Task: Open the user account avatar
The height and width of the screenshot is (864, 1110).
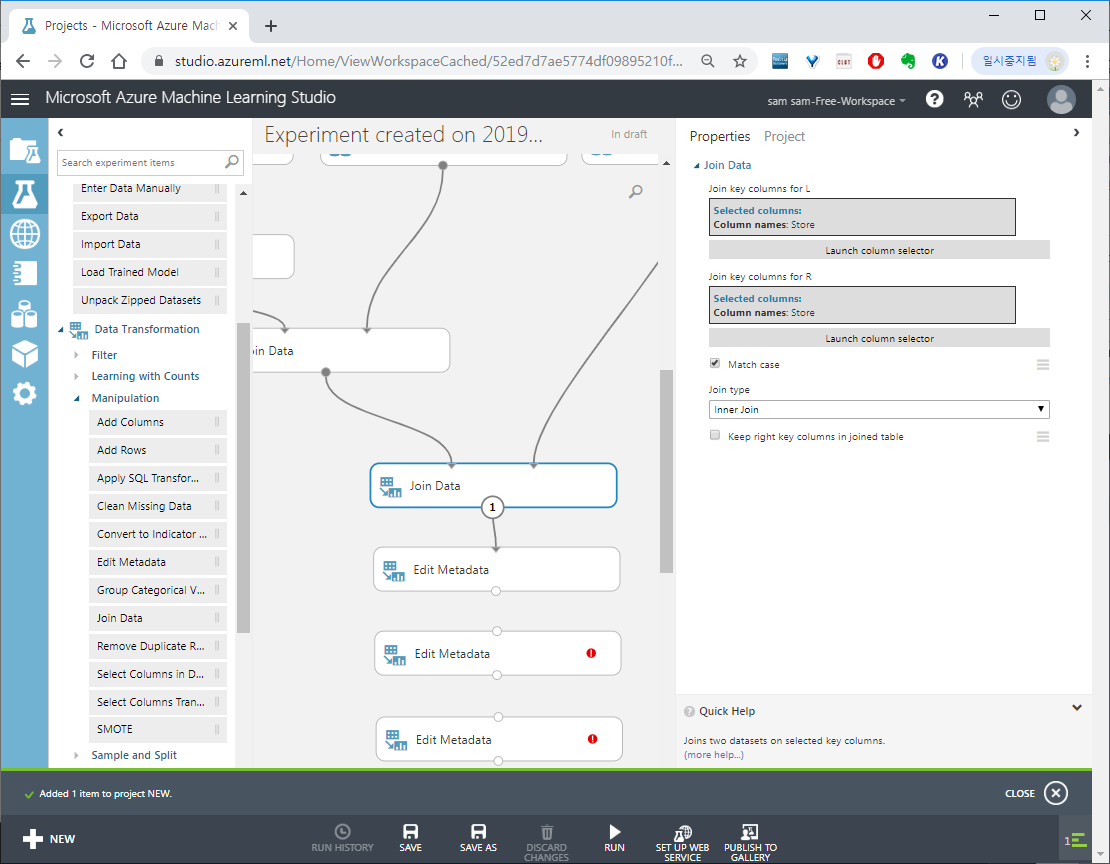Action: point(1061,99)
